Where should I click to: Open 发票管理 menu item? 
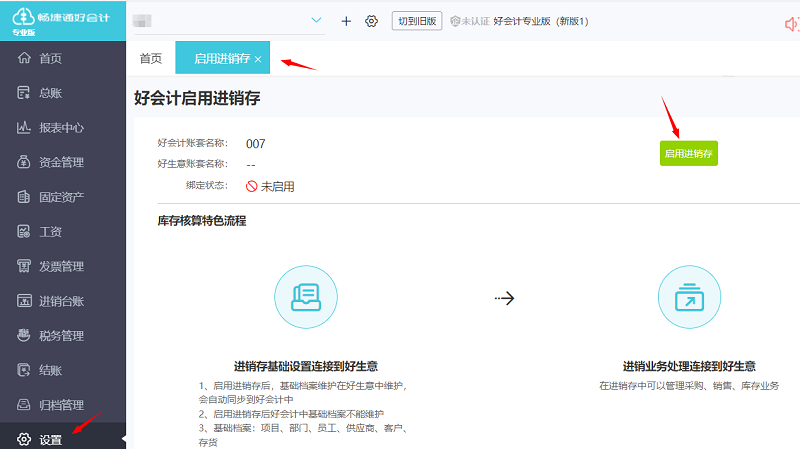click(63, 266)
